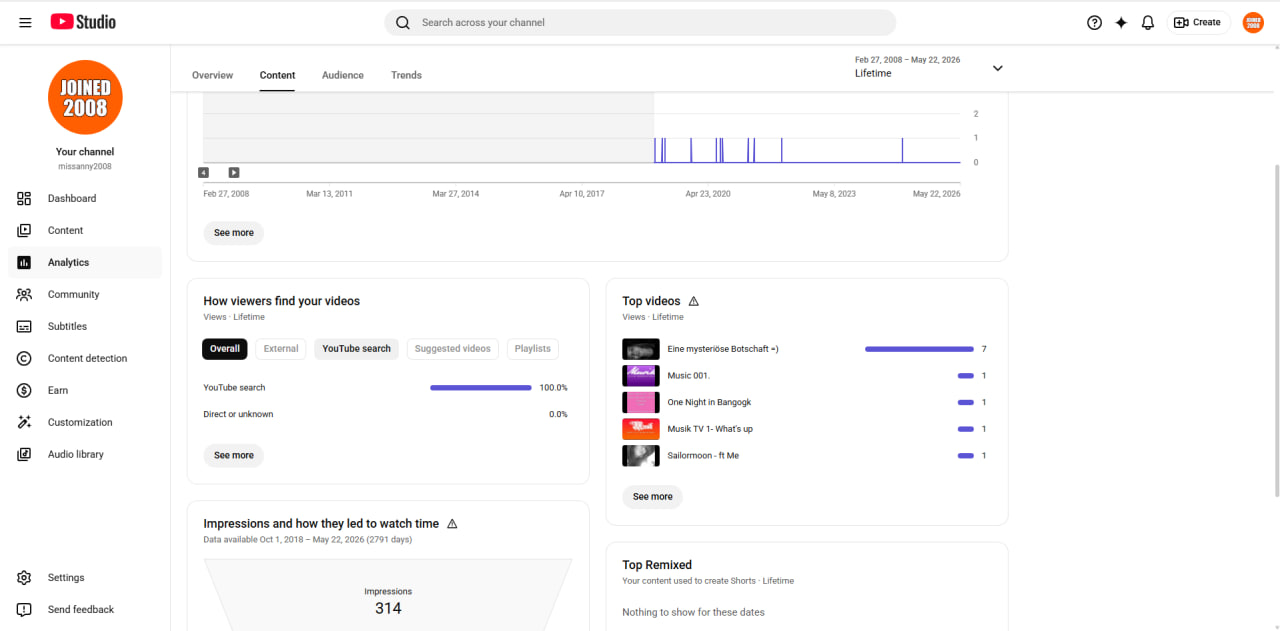Open Content detection in the sidebar
This screenshot has height=631, width=1280.
(85, 358)
